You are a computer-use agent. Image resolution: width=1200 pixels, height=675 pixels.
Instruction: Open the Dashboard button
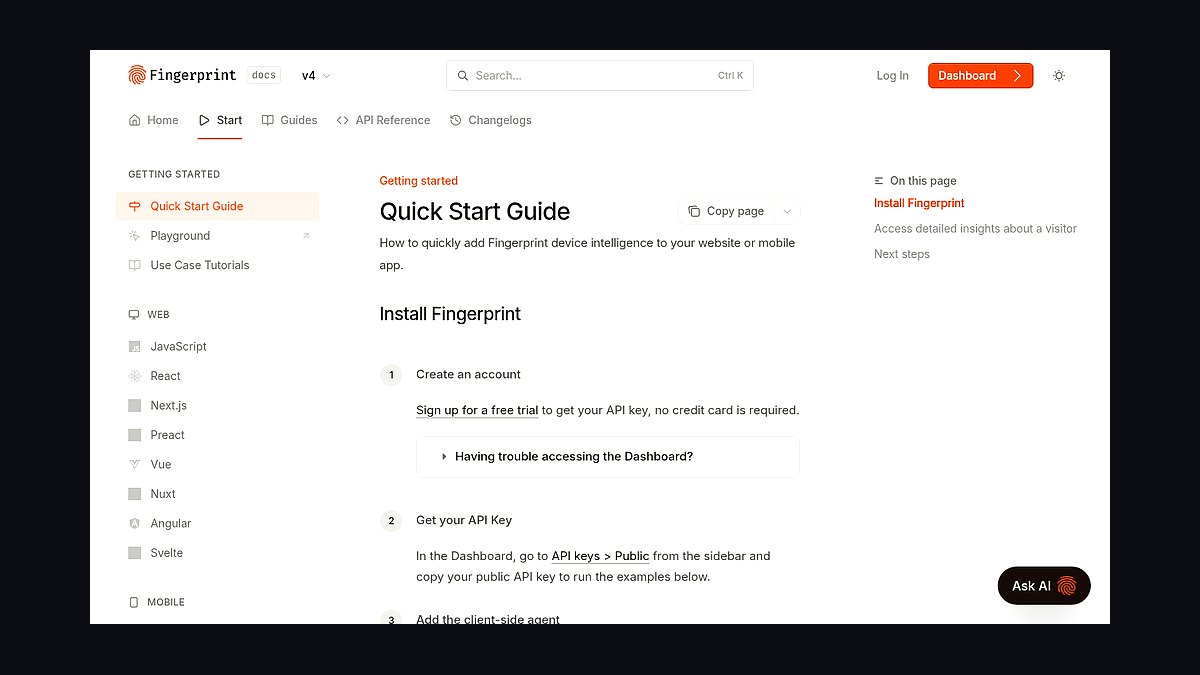[x=980, y=76]
